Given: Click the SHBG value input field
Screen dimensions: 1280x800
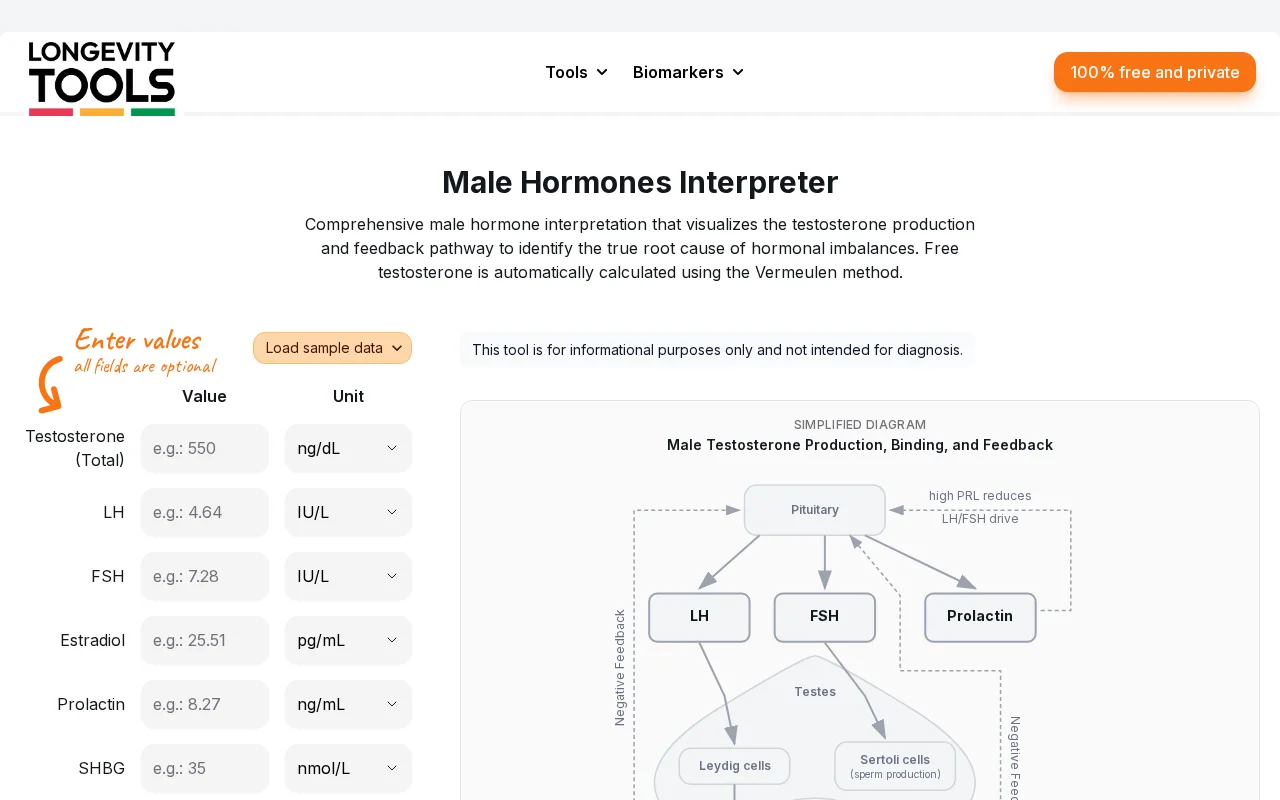Looking at the screenshot, I should click(x=205, y=768).
